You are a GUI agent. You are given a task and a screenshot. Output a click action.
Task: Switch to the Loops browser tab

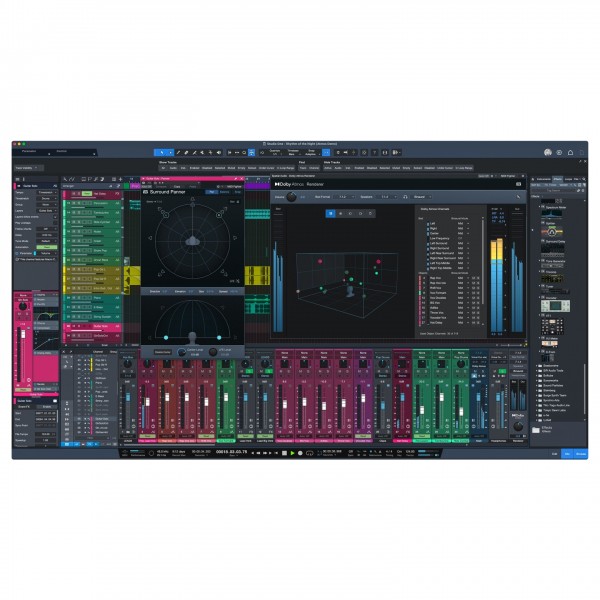coord(568,179)
